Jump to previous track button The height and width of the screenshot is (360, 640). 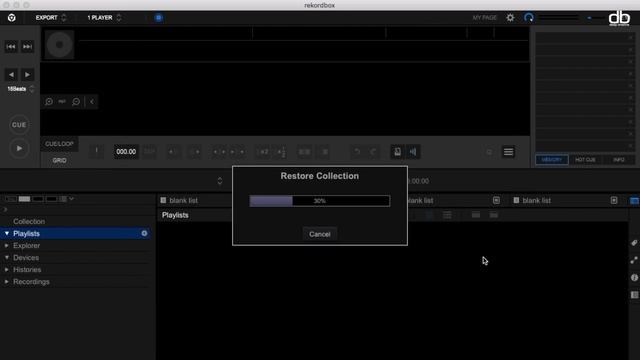pos(11,47)
